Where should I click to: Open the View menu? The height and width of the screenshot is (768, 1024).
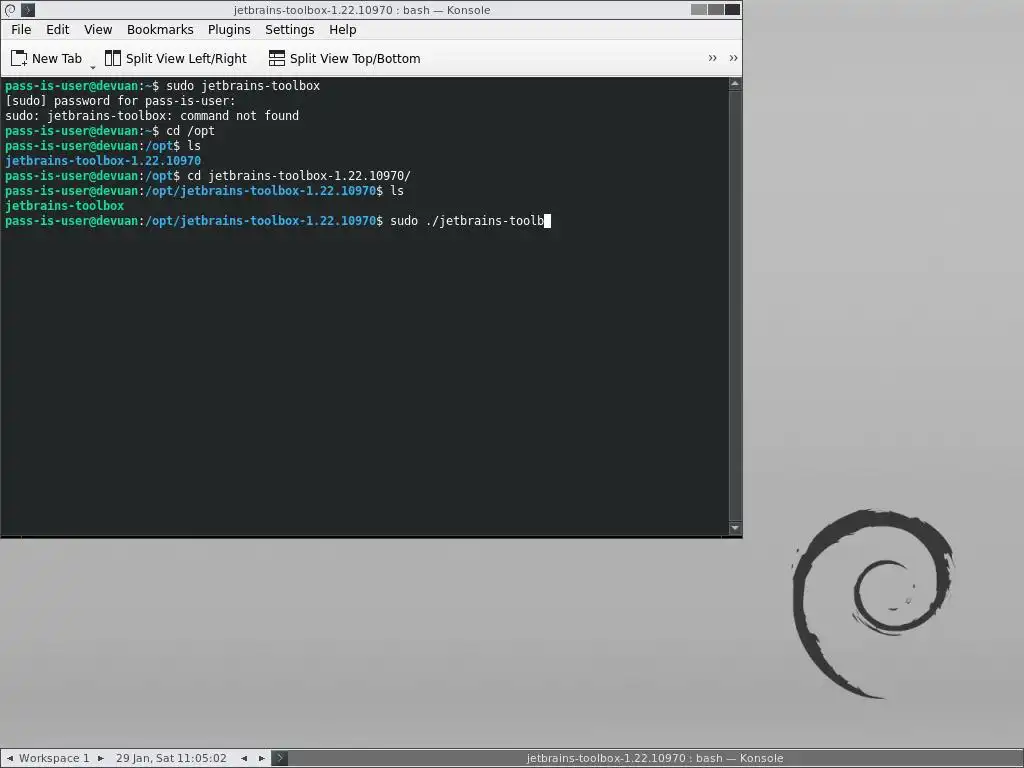pos(98,29)
